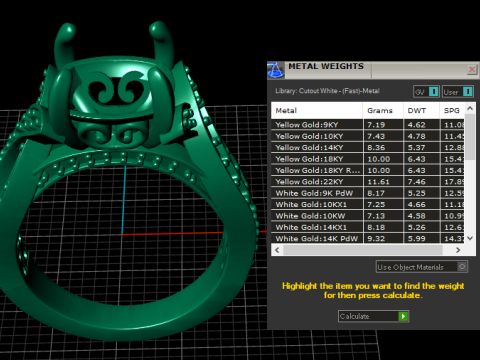Sort by the DWT column header
This screenshot has width=480, height=360.
(421, 110)
